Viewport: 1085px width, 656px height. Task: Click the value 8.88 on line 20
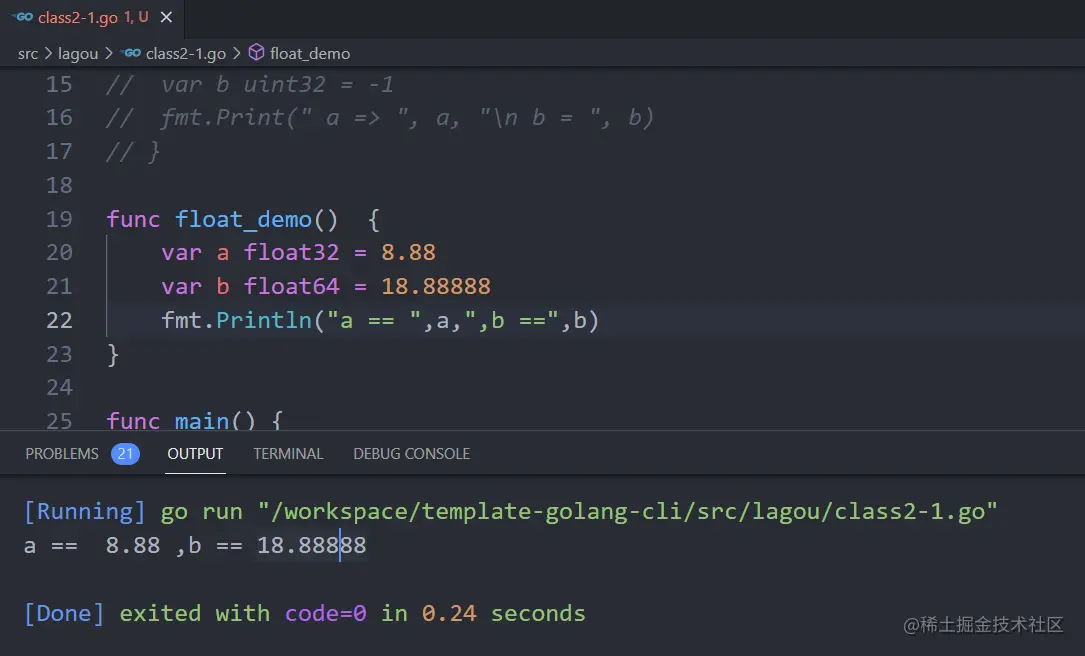tap(408, 253)
